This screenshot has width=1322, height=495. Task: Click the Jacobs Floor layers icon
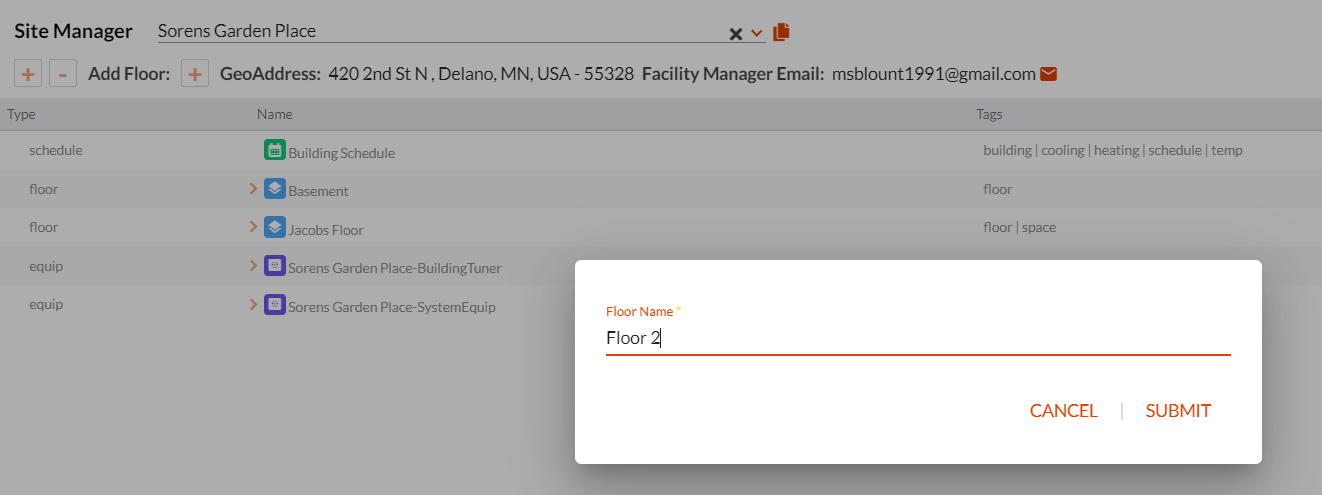(x=275, y=227)
